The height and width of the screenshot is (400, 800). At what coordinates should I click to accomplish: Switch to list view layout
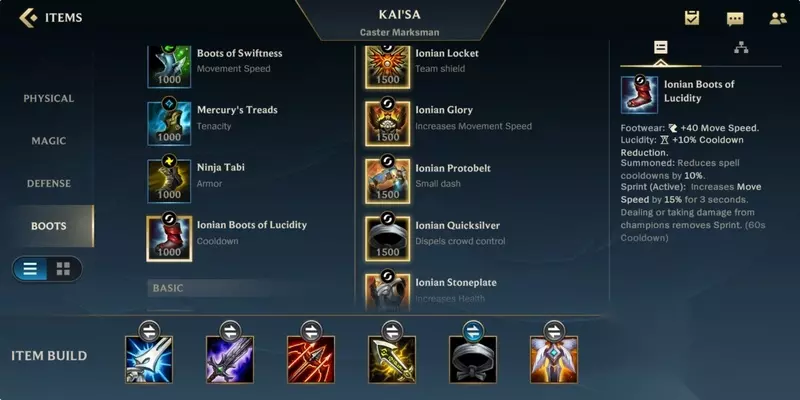click(x=30, y=269)
